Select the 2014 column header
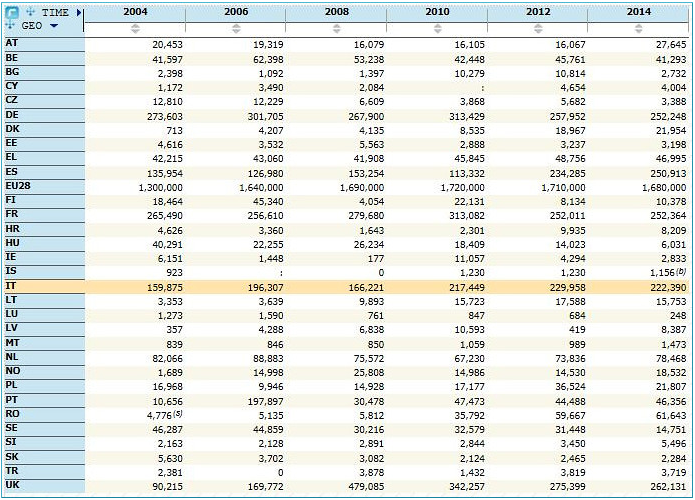695x500 pixels. click(x=638, y=11)
